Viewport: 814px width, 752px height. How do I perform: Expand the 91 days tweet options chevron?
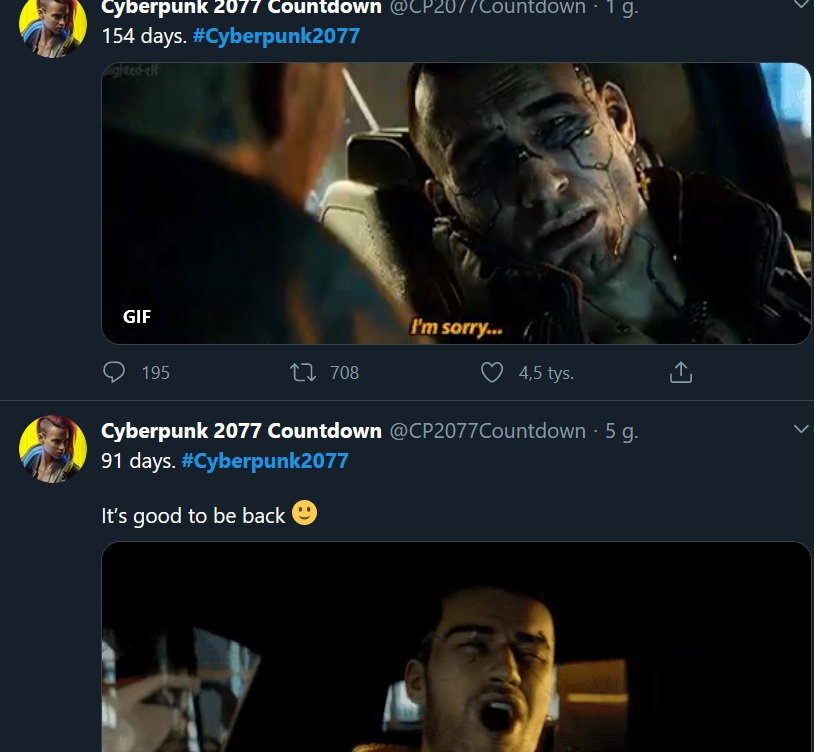(x=800, y=429)
